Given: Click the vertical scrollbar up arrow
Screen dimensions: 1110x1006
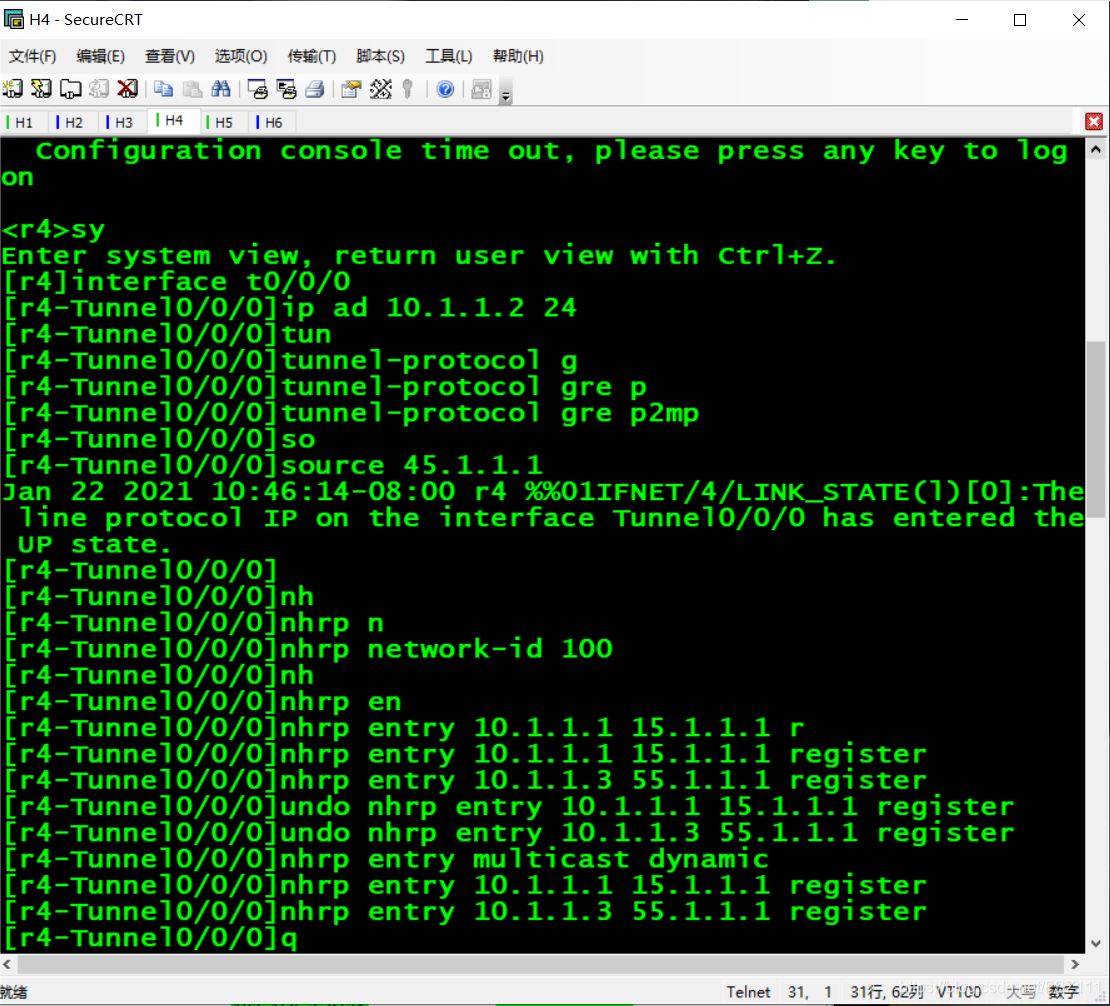Looking at the screenshot, I should (x=1096, y=149).
